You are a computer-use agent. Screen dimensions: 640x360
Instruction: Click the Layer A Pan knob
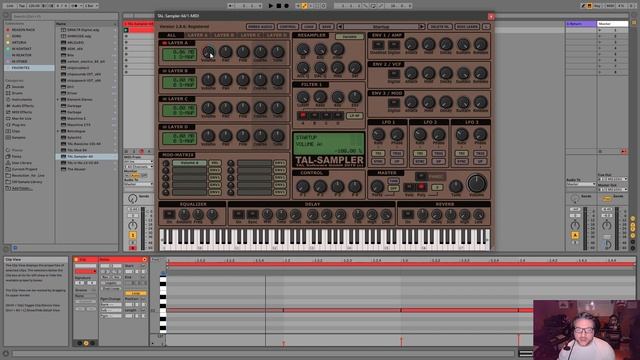[x=226, y=51]
